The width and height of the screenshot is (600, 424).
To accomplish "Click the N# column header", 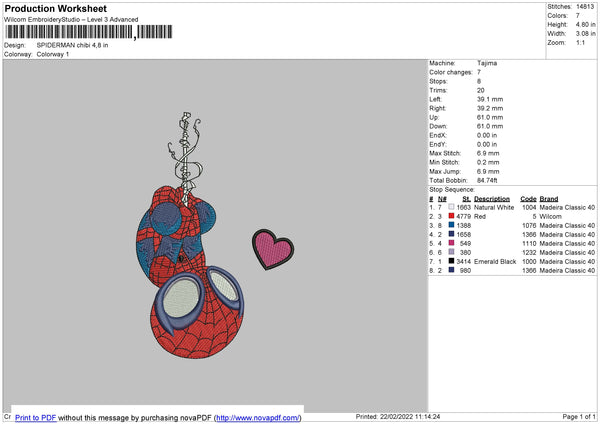I will click(x=442, y=199).
